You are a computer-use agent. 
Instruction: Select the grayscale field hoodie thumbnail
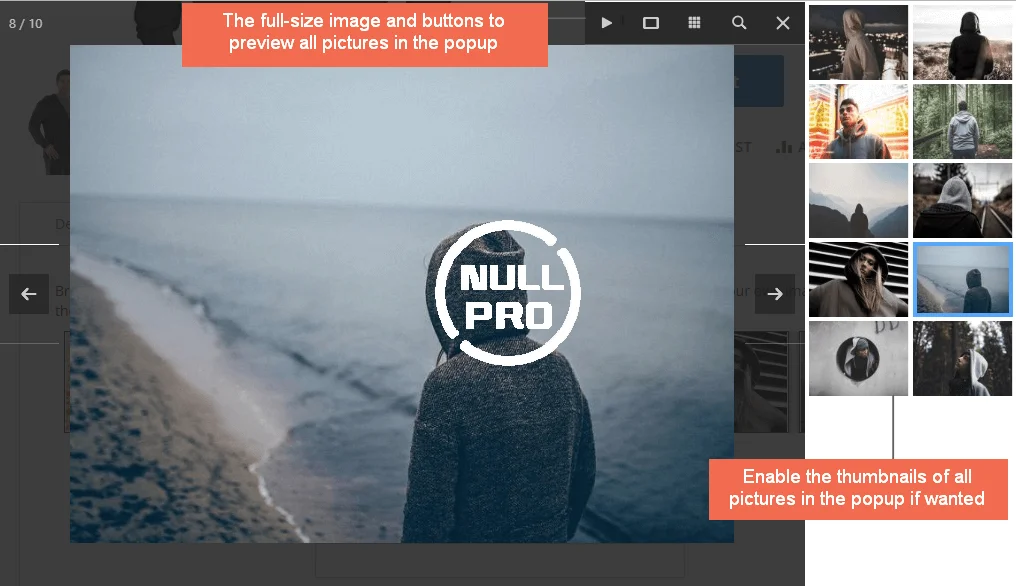tap(962, 42)
